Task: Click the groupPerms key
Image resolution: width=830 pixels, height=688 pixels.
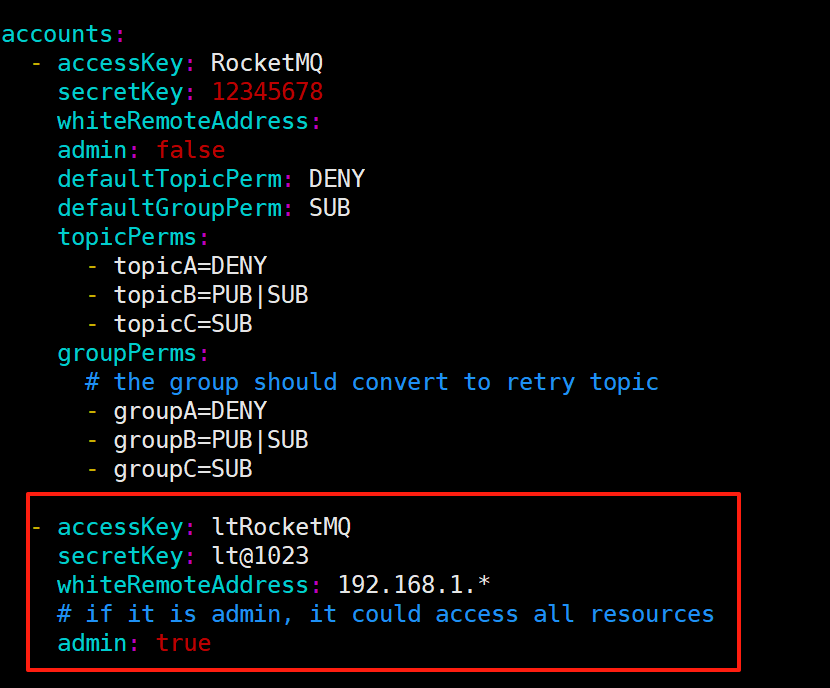Action: 127,354
